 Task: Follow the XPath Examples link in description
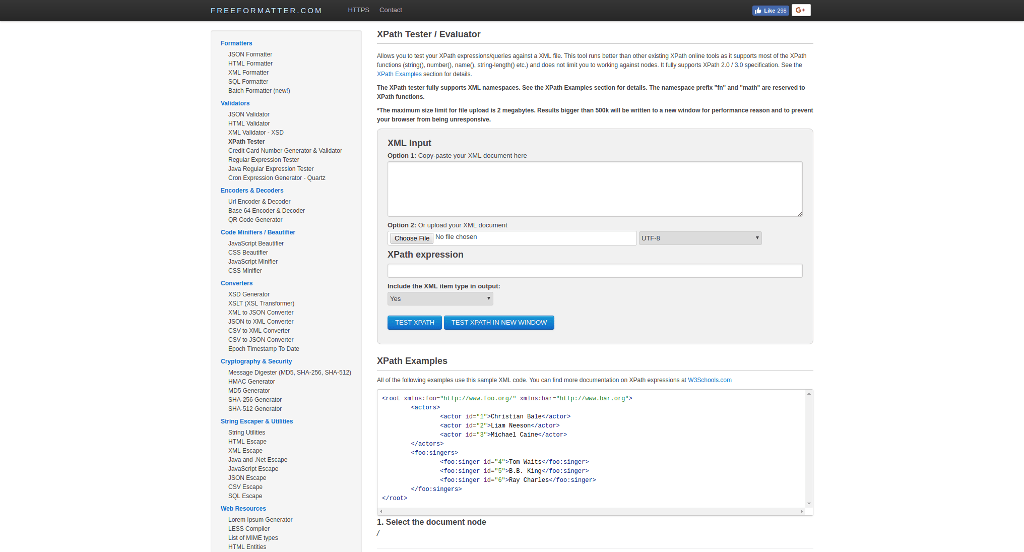[399, 74]
